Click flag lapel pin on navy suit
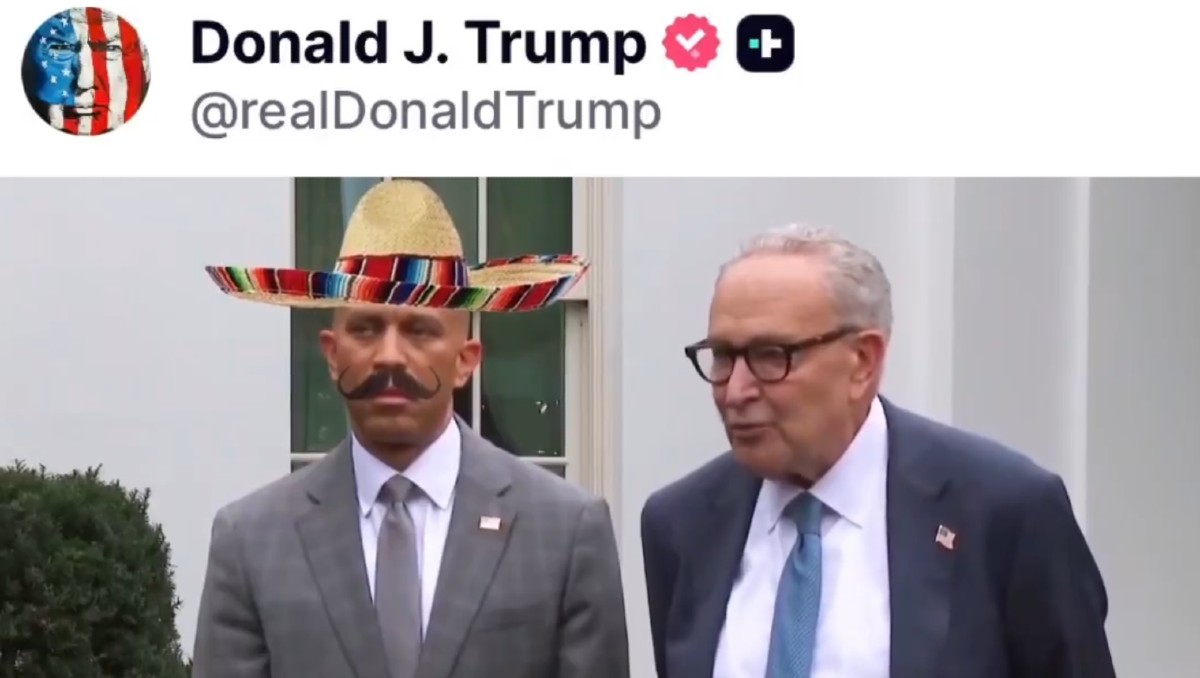1200x678 pixels. pos(945,537)
